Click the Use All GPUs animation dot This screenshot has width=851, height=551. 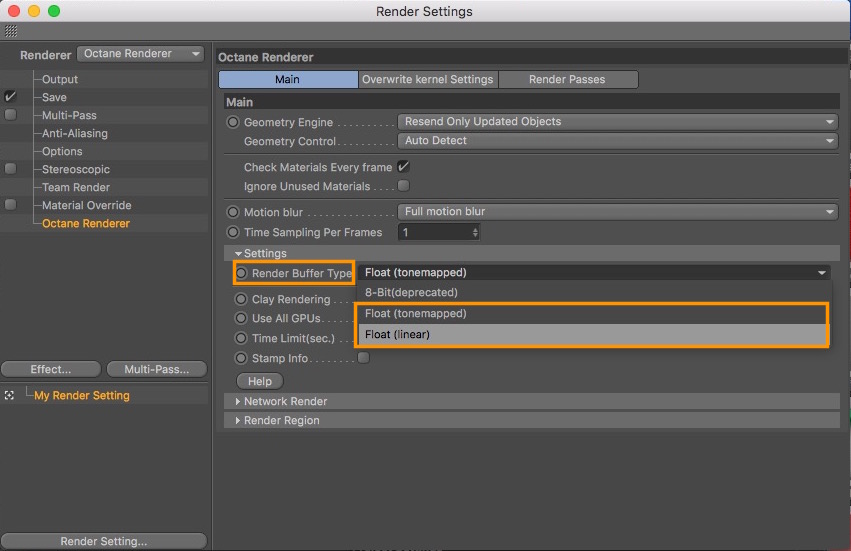242,319
